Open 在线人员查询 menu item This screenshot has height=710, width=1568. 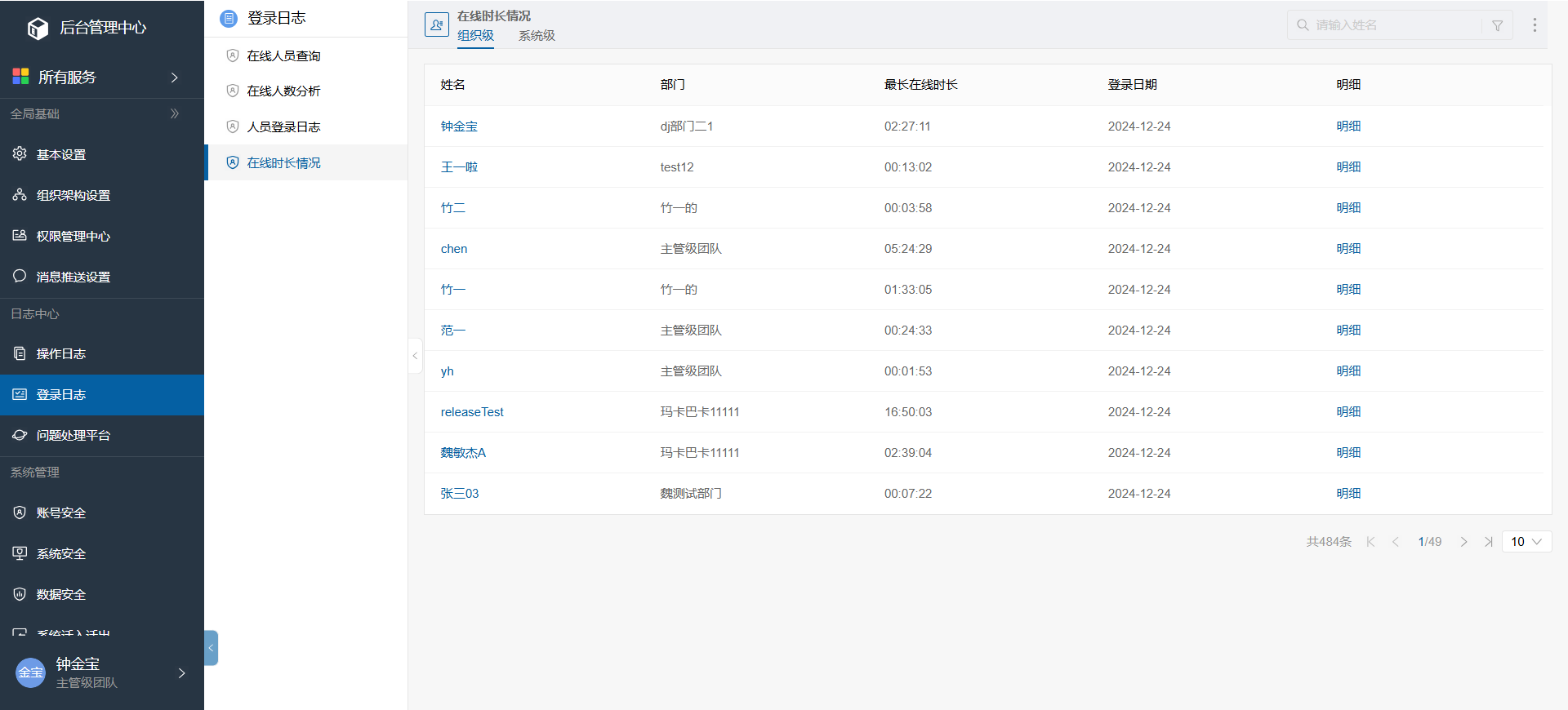click(305, 55)
